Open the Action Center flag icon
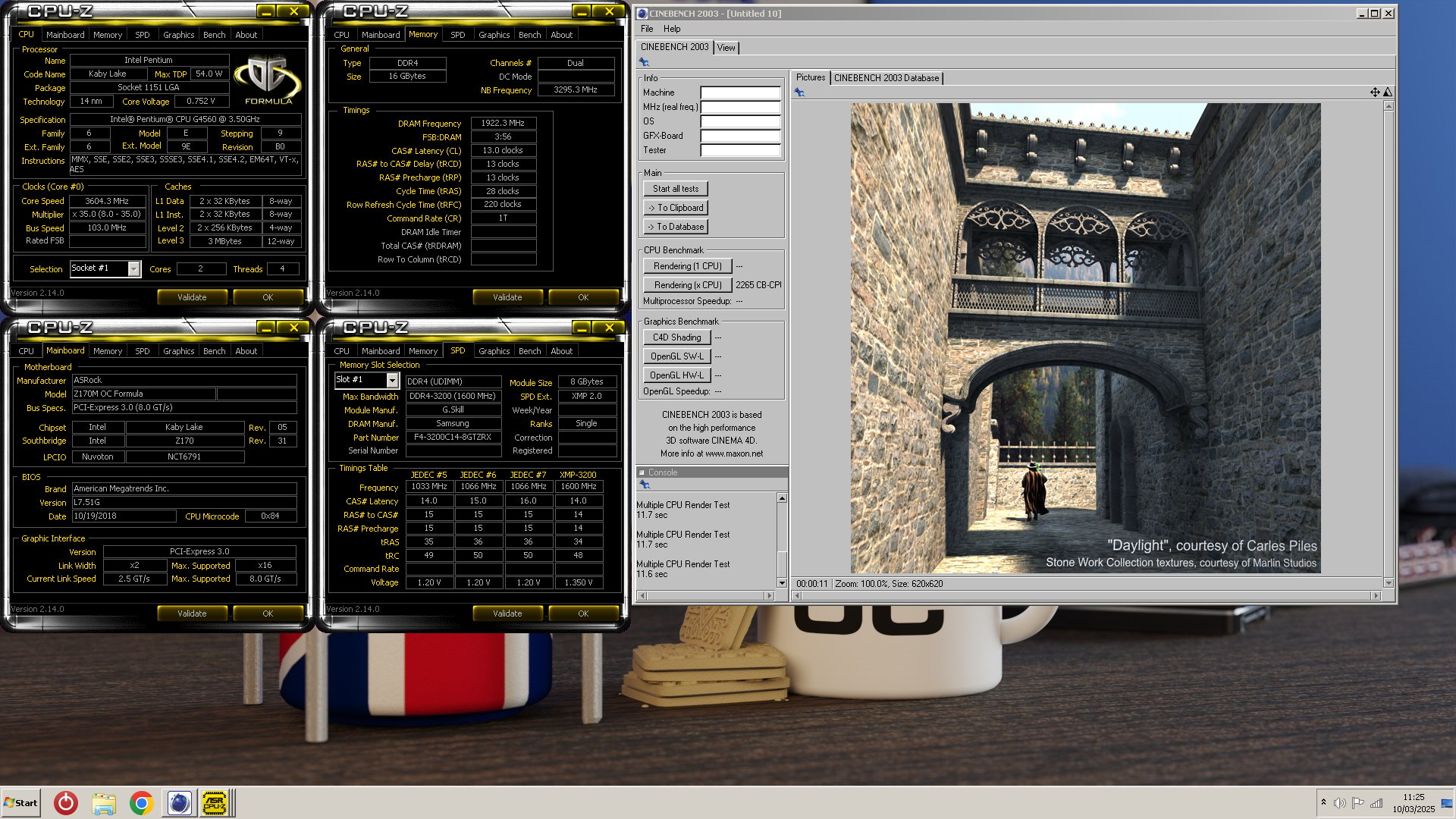The image size is (1456, 819). (1357, 803)
